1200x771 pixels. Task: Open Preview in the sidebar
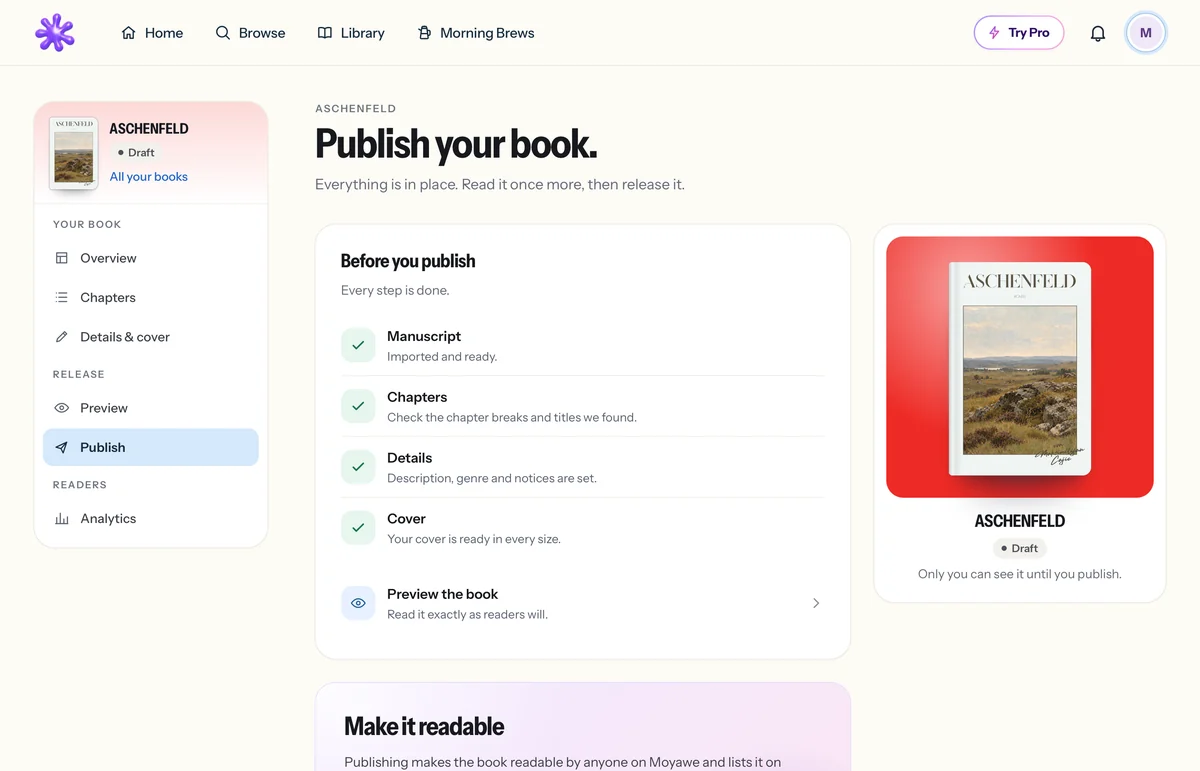[x=150, y=408]
